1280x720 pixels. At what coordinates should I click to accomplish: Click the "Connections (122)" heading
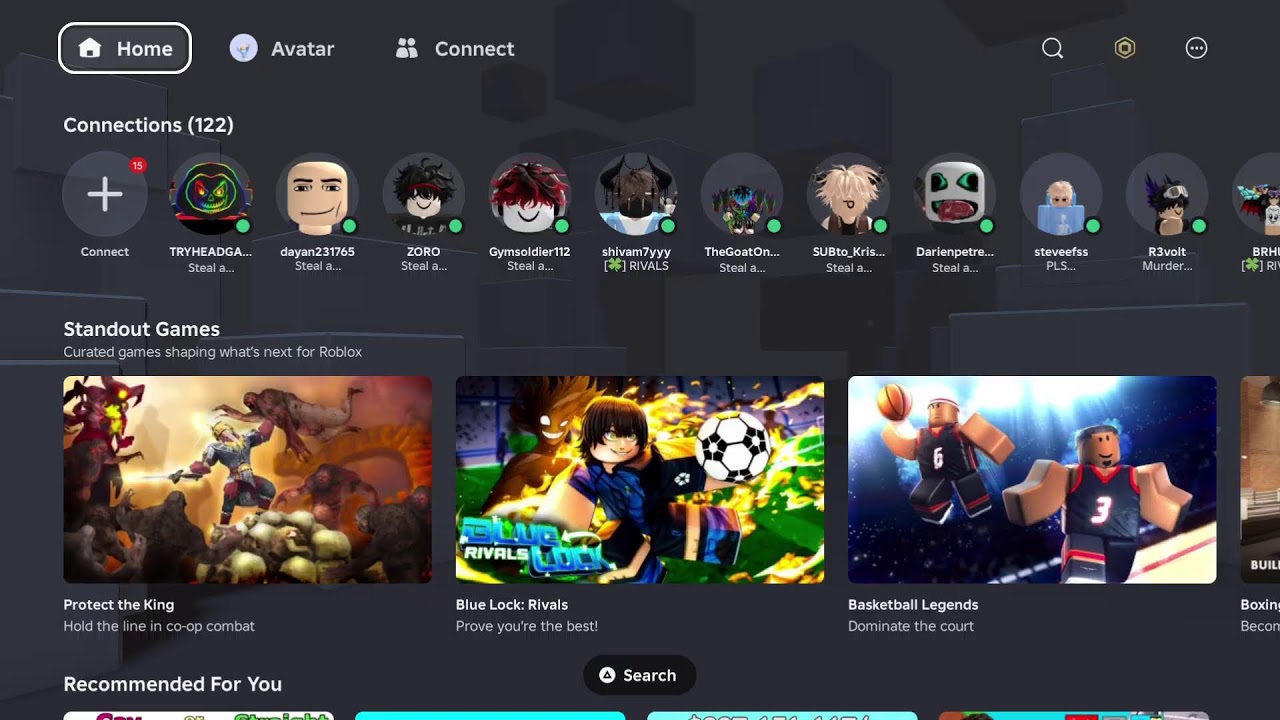(x=148, y=125)
